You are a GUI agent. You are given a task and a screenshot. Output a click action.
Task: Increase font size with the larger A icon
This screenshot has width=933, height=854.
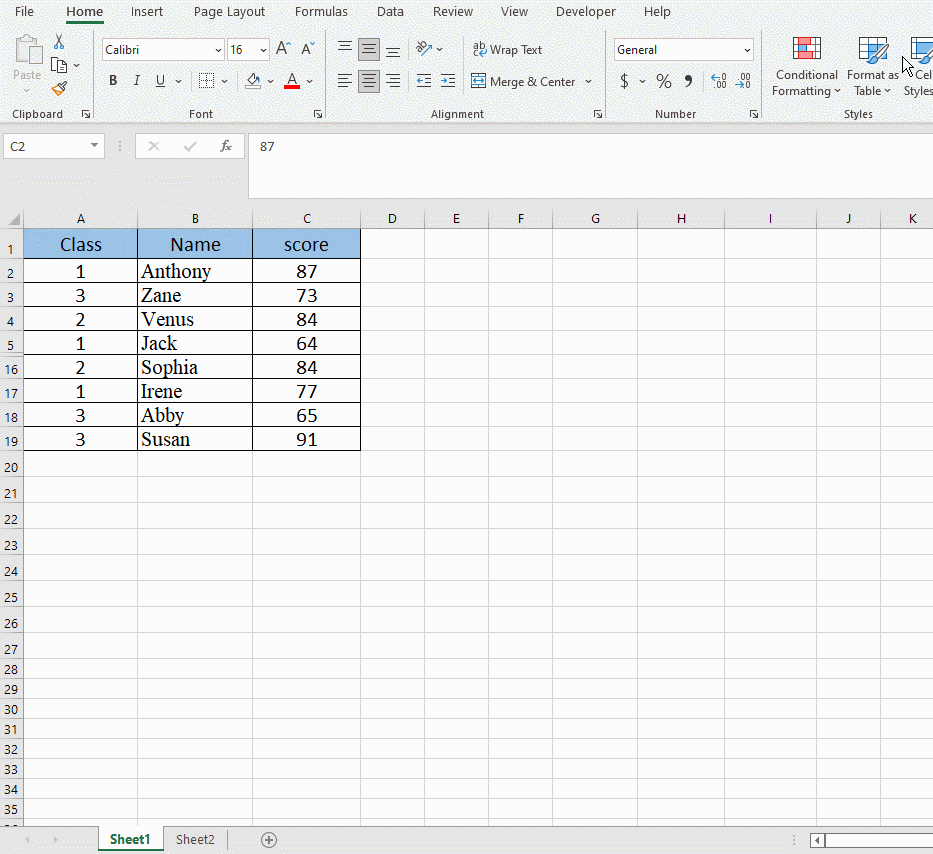click(283, 49)
